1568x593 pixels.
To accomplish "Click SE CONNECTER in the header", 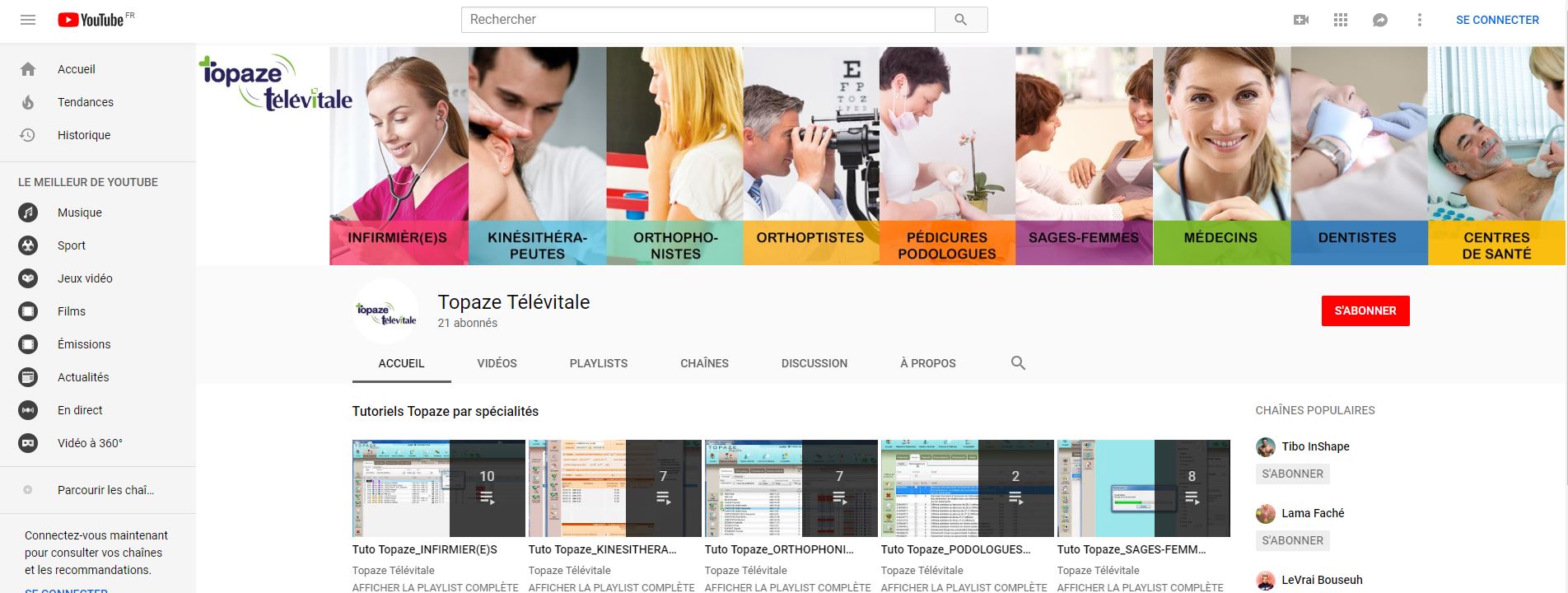I will [x=1497, y=20].
